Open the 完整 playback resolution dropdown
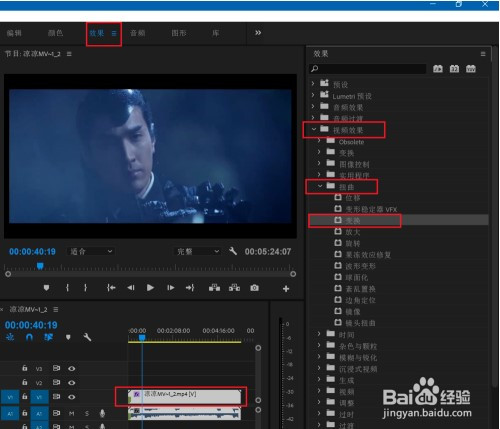 point(198,251)
